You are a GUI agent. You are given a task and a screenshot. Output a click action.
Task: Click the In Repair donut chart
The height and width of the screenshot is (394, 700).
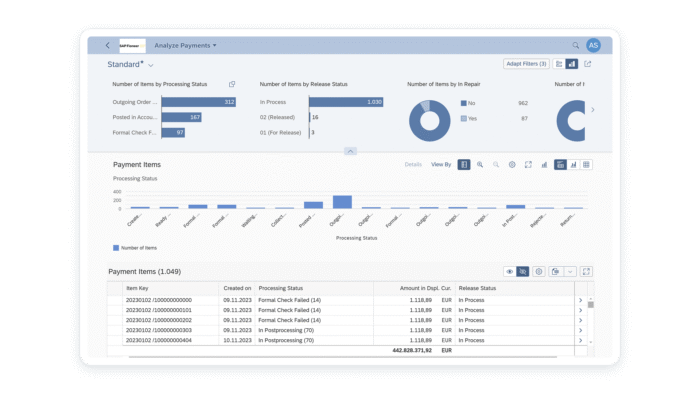pos(429,120)
